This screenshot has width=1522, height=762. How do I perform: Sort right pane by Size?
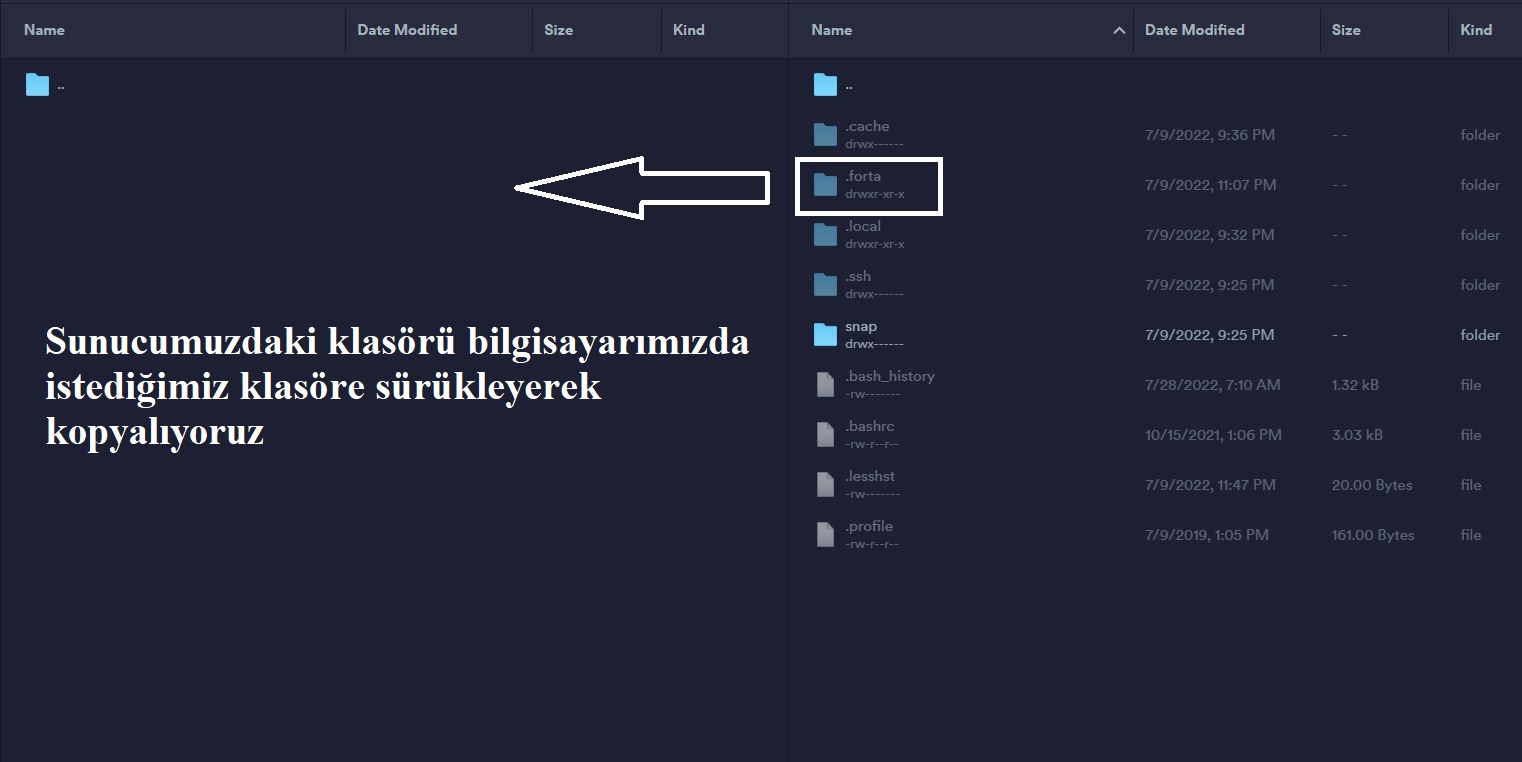[1346, 30]
